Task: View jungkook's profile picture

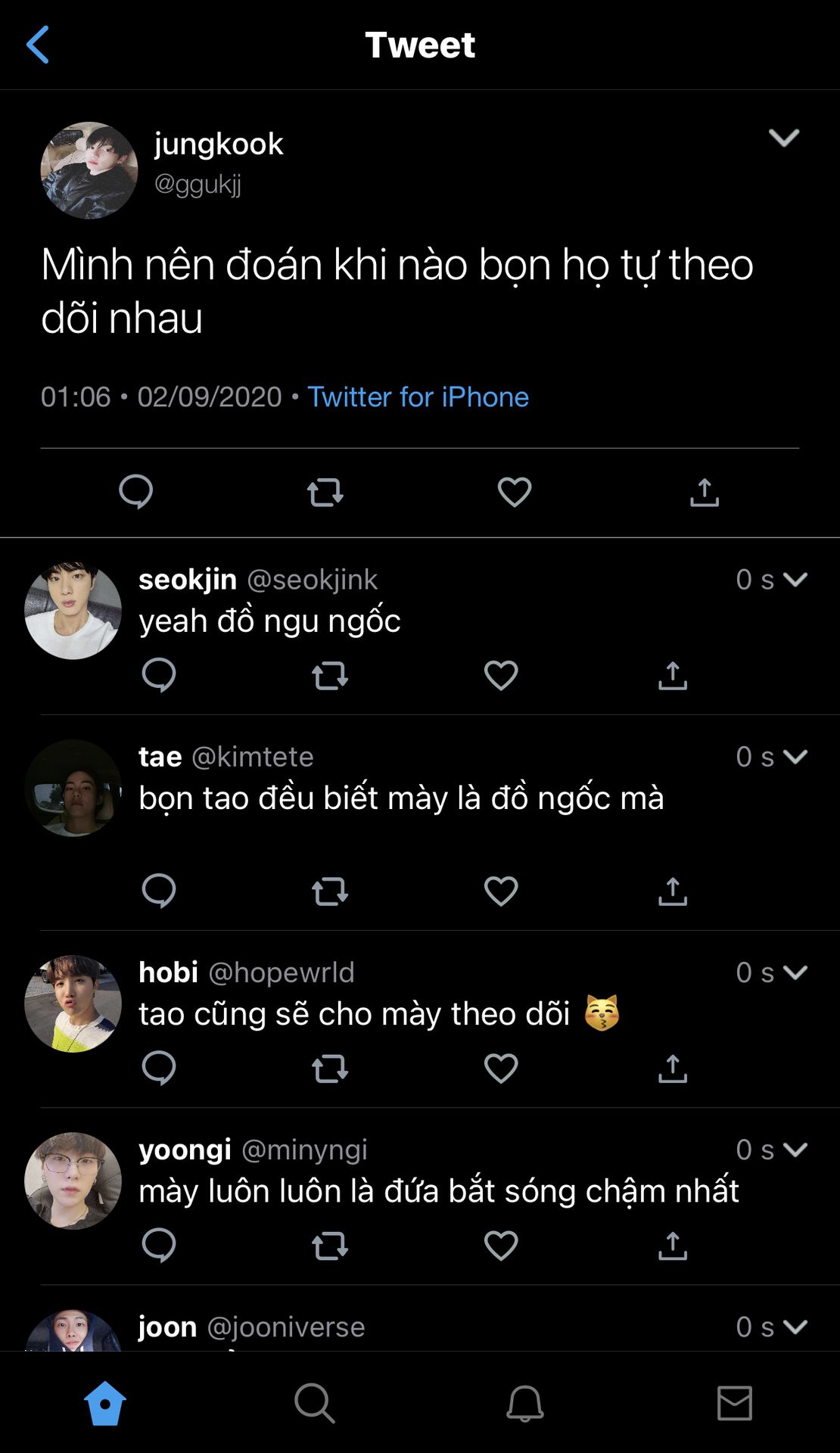Action: click(x=89, y=170)
